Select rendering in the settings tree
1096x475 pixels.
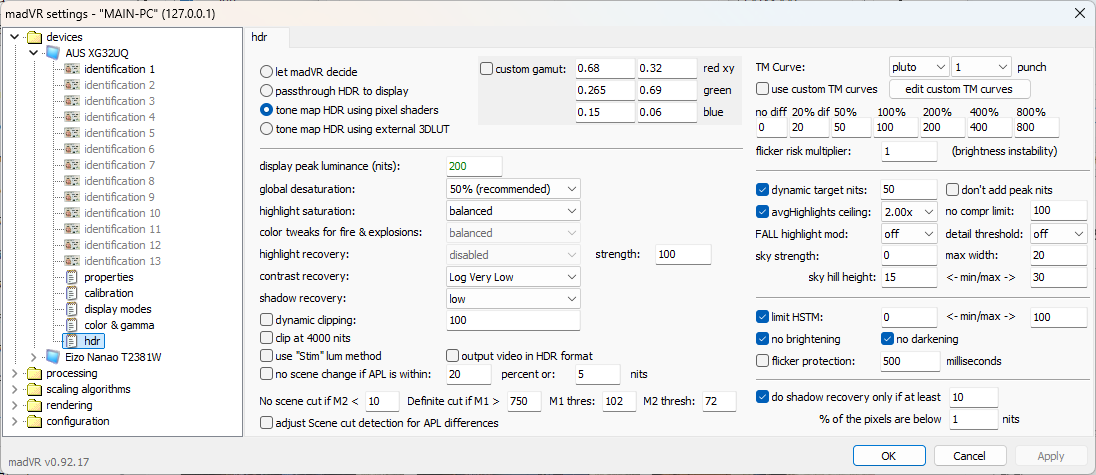[69, 405]
